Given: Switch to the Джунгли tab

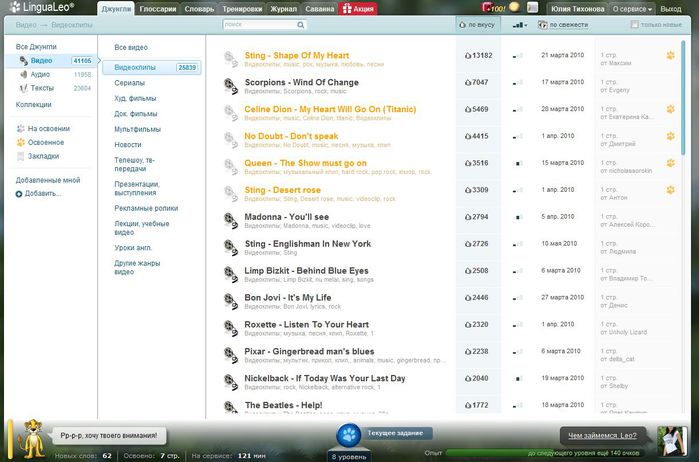Looking at the screenshot, I should click(116, 8).
